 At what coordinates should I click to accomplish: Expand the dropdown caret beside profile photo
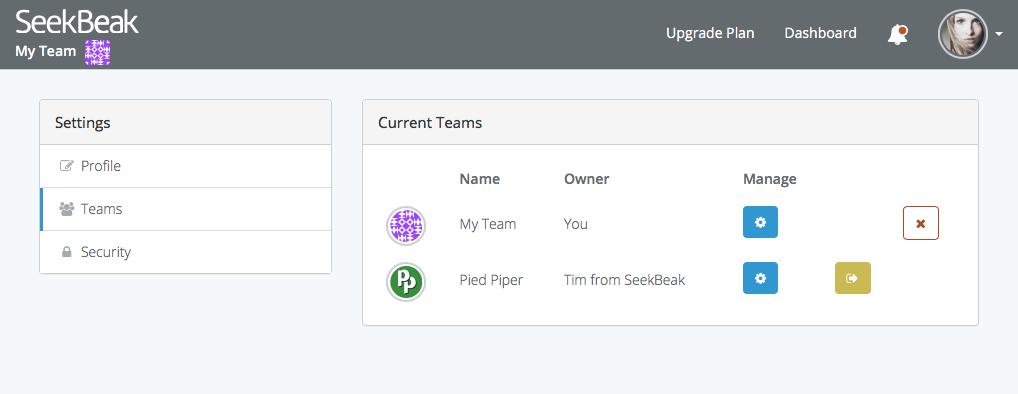click(x=999, y=35)
